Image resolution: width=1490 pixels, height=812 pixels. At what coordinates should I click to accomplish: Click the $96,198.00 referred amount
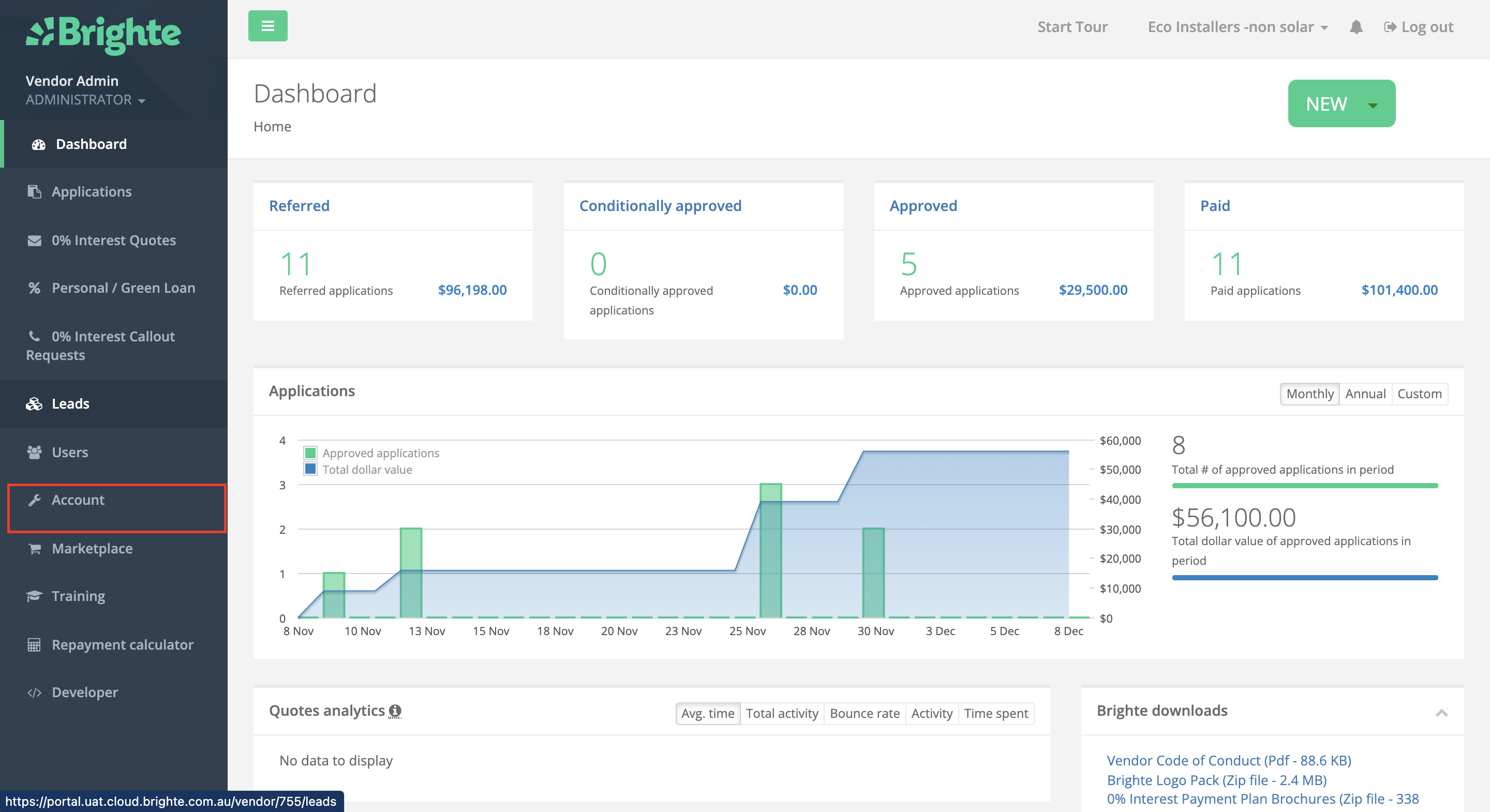coord(472,290)
